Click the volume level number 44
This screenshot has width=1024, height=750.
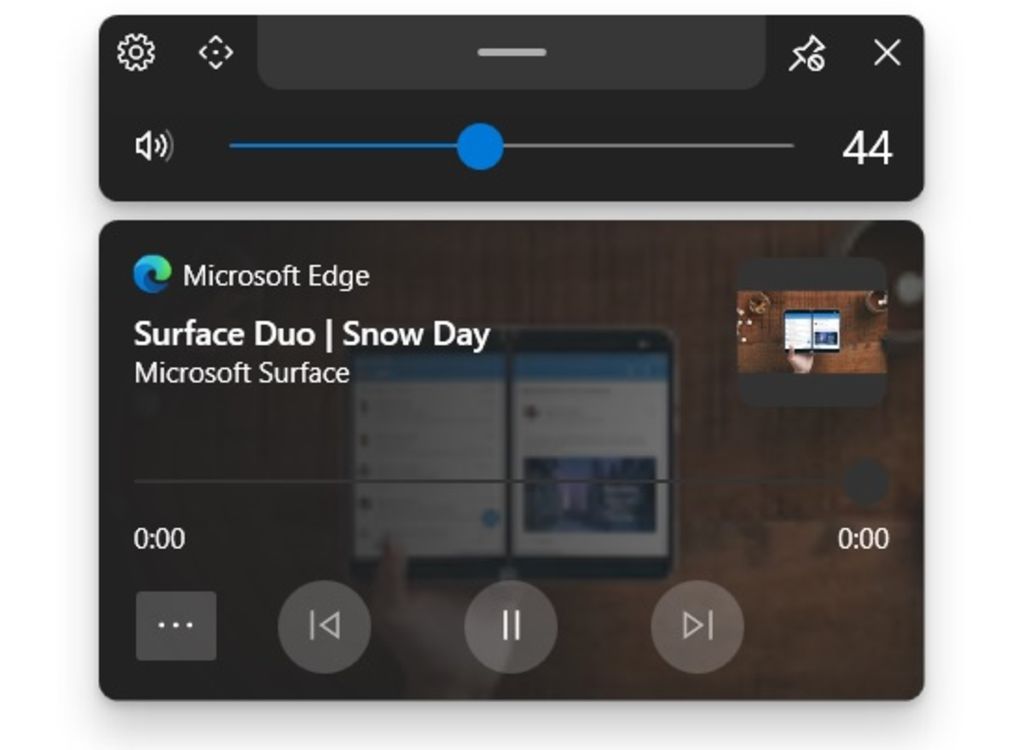(866, 149)
